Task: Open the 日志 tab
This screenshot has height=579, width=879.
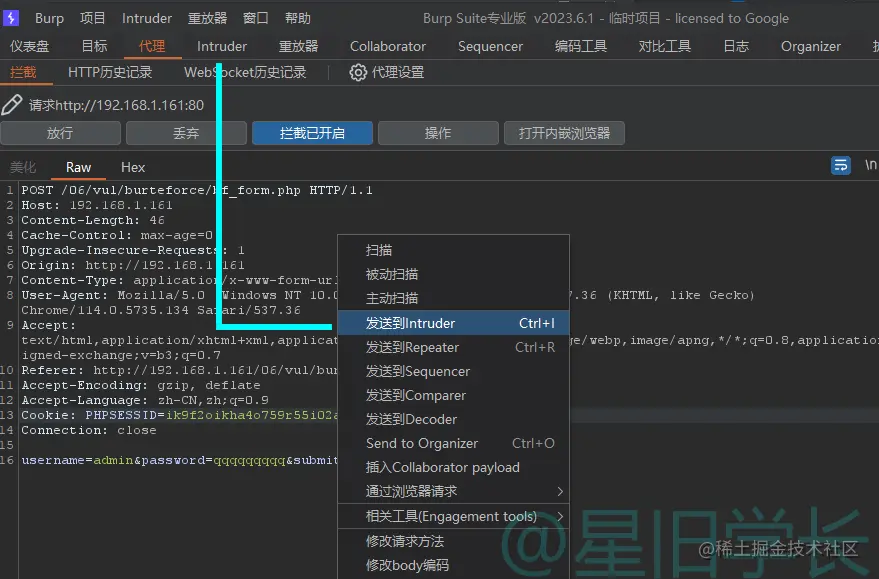Action: tap(736, 46)
